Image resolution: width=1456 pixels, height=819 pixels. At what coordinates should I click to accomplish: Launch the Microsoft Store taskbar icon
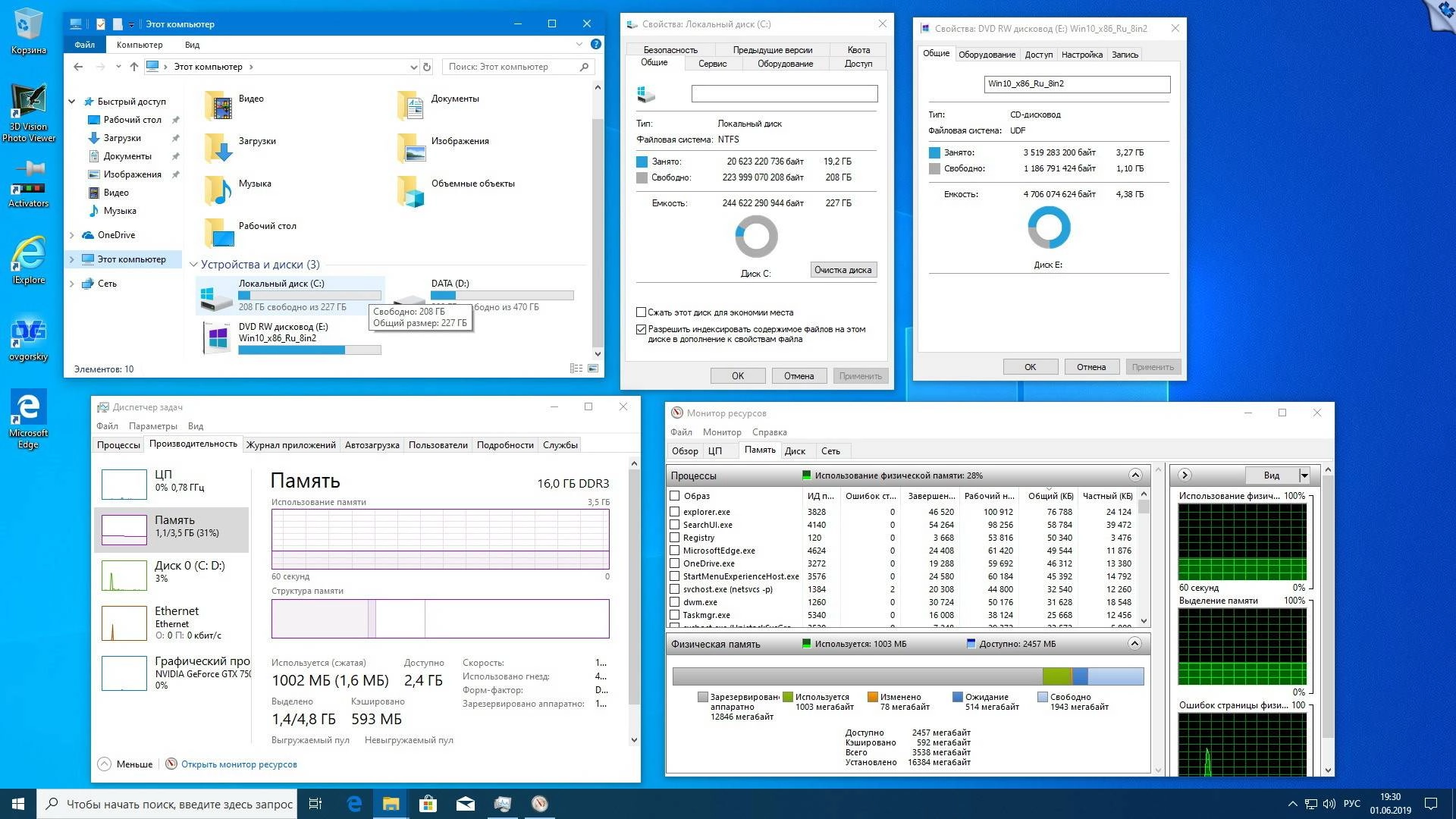click(x=428, y=803)
